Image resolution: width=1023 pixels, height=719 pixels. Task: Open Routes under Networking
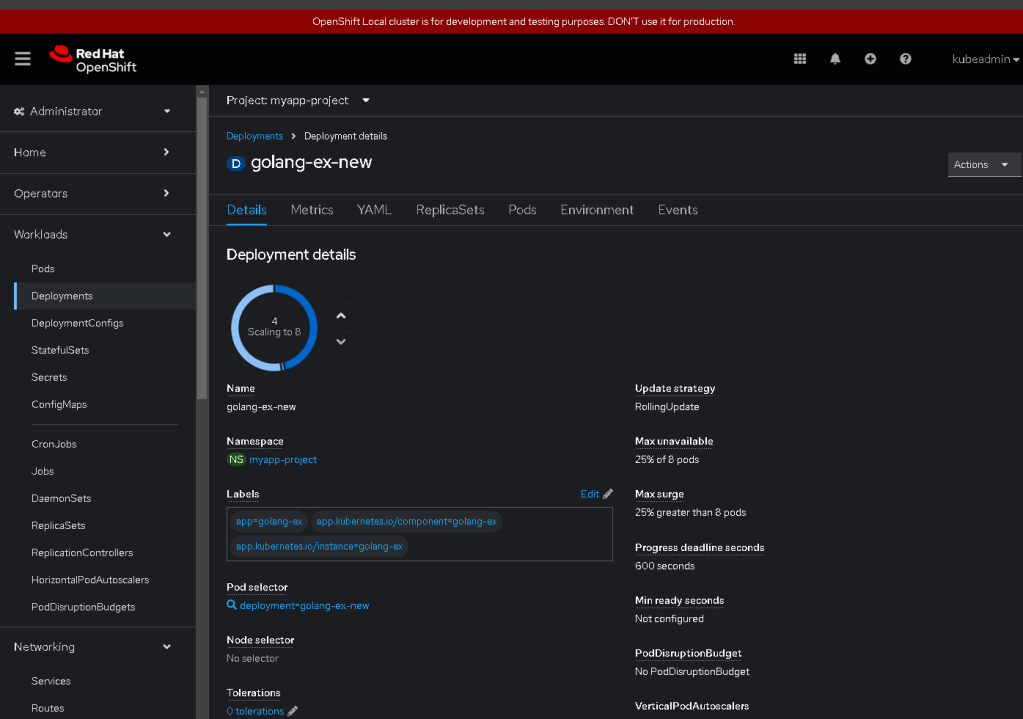tap(48, 708)
